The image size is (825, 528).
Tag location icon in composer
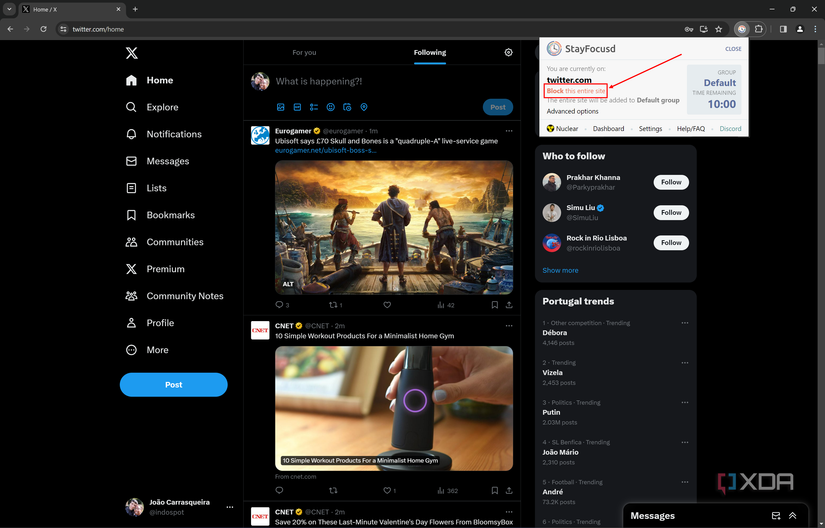click(364, 107)
